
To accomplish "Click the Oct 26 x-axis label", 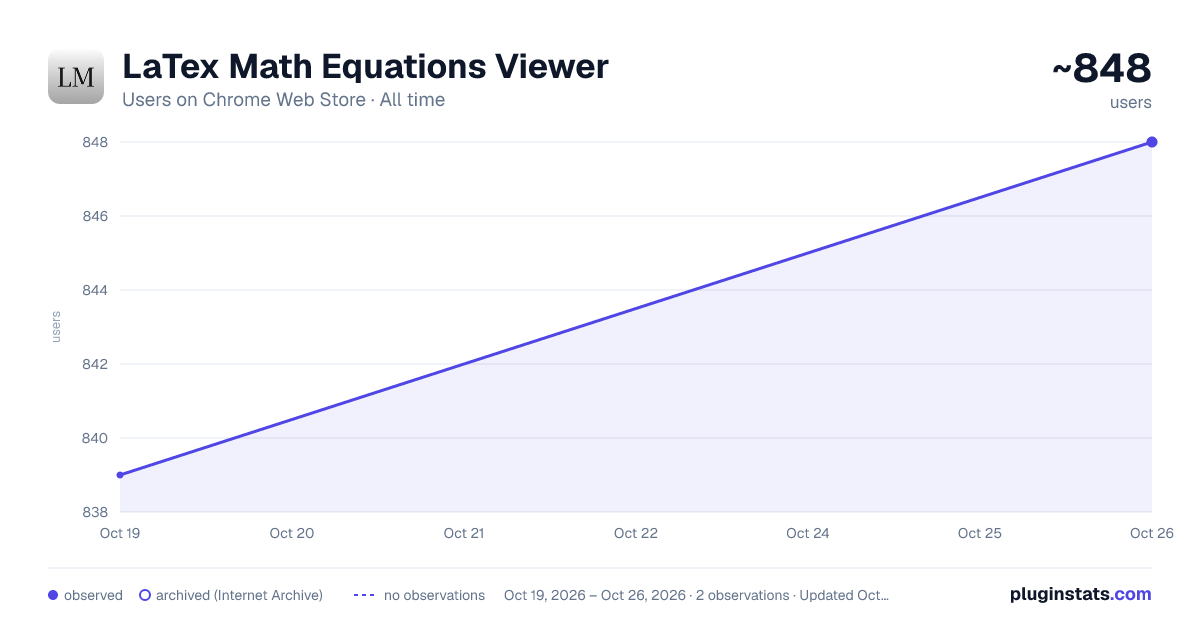I will tap(1150, 533).
